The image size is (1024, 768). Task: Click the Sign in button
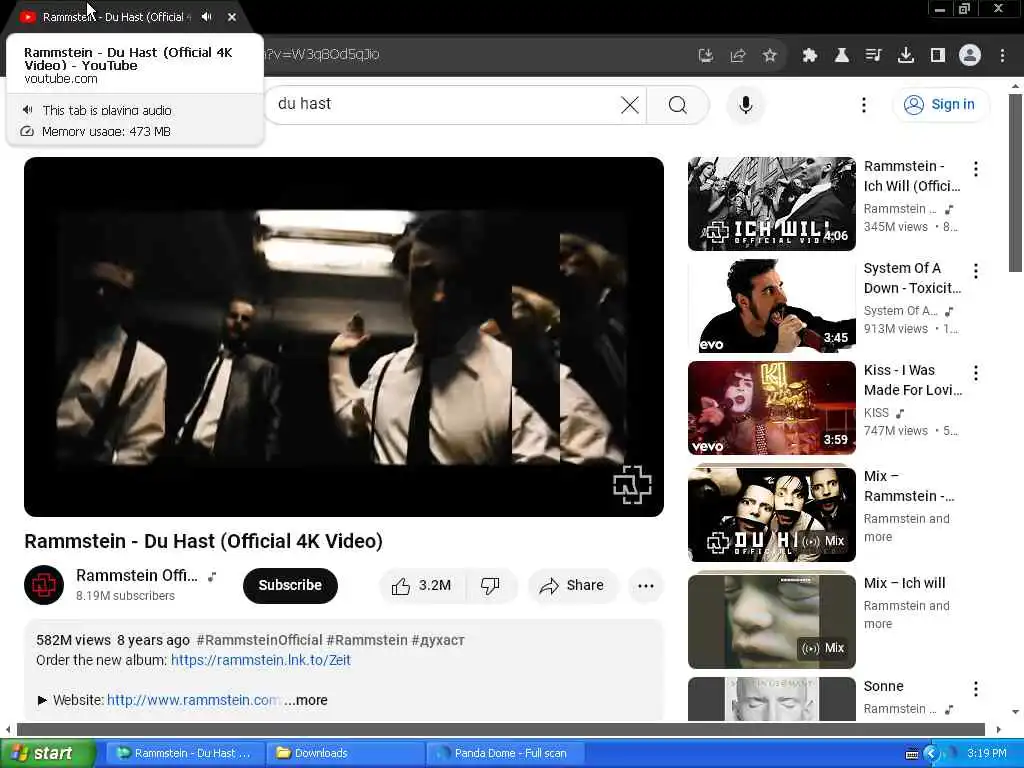[941, 104]
